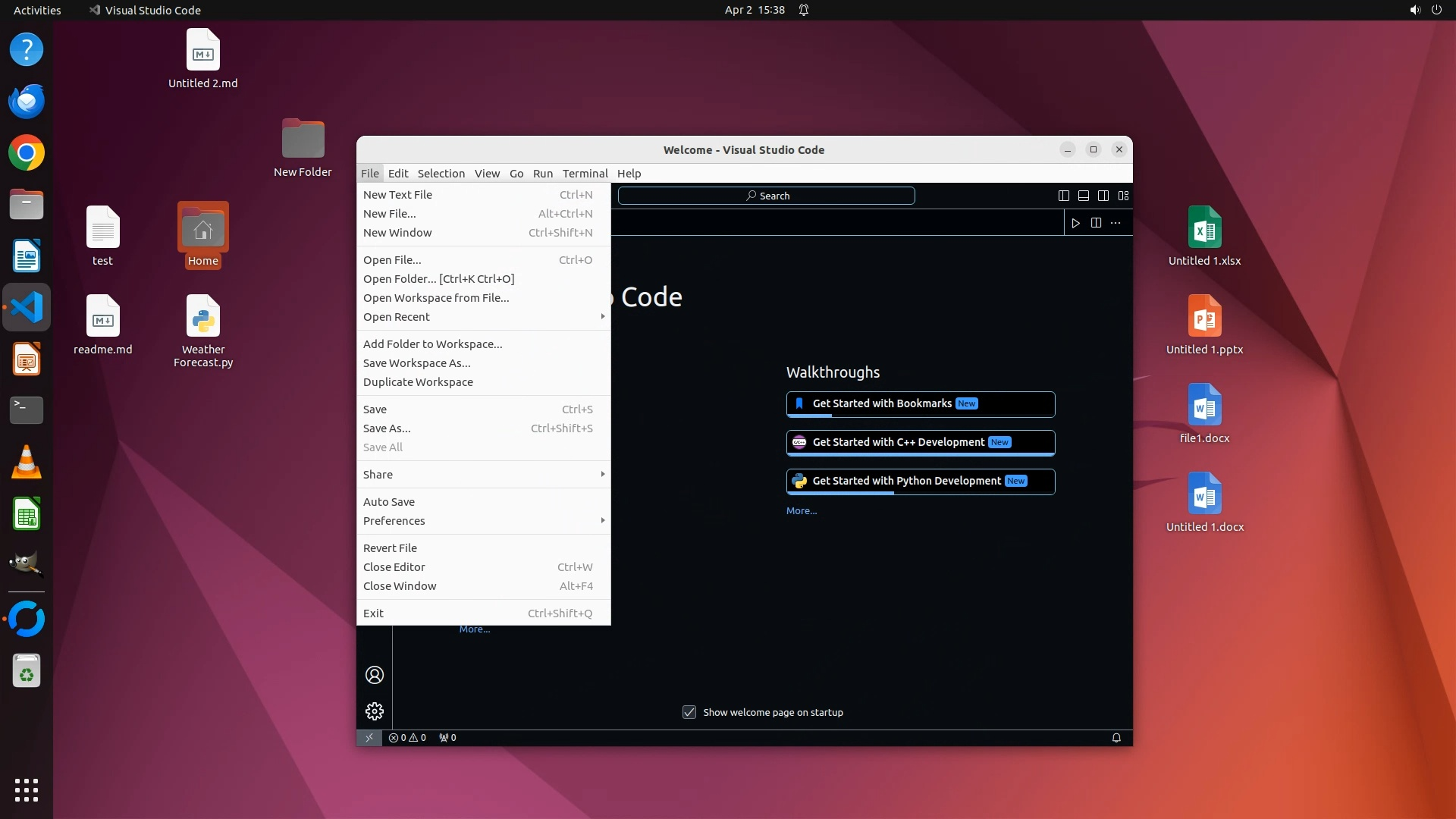Open the Accounts icon in the activity bar
This screenshot has height=819, width=1456.
click(375, 675)
